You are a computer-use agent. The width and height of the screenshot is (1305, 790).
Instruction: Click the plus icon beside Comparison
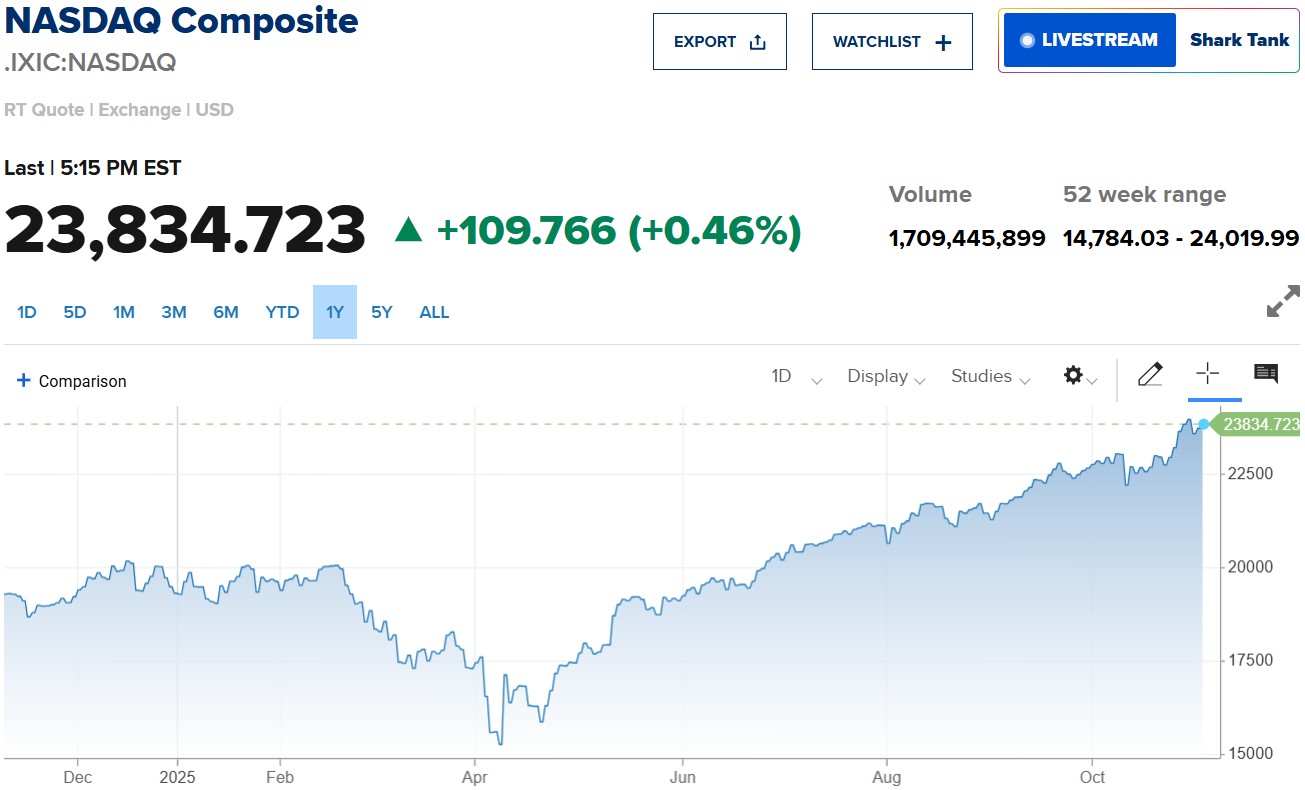click(24, 381)
